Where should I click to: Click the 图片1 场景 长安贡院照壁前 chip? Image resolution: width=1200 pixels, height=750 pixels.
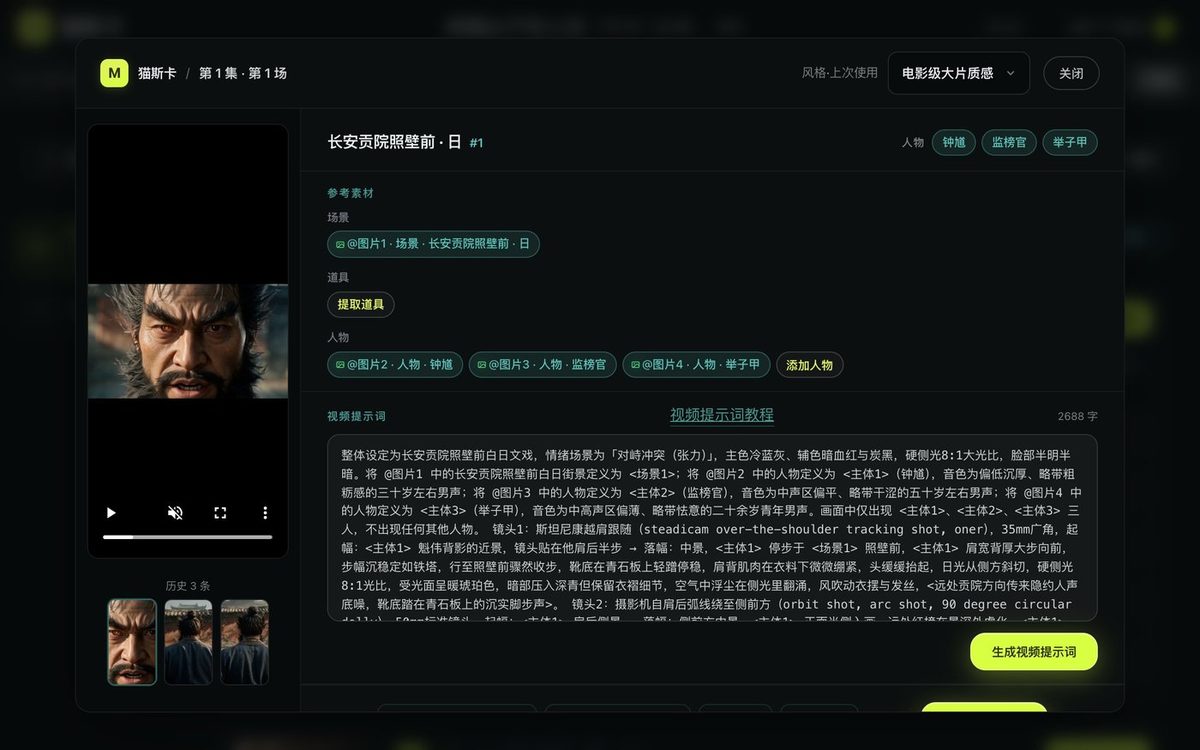[433, 244]
